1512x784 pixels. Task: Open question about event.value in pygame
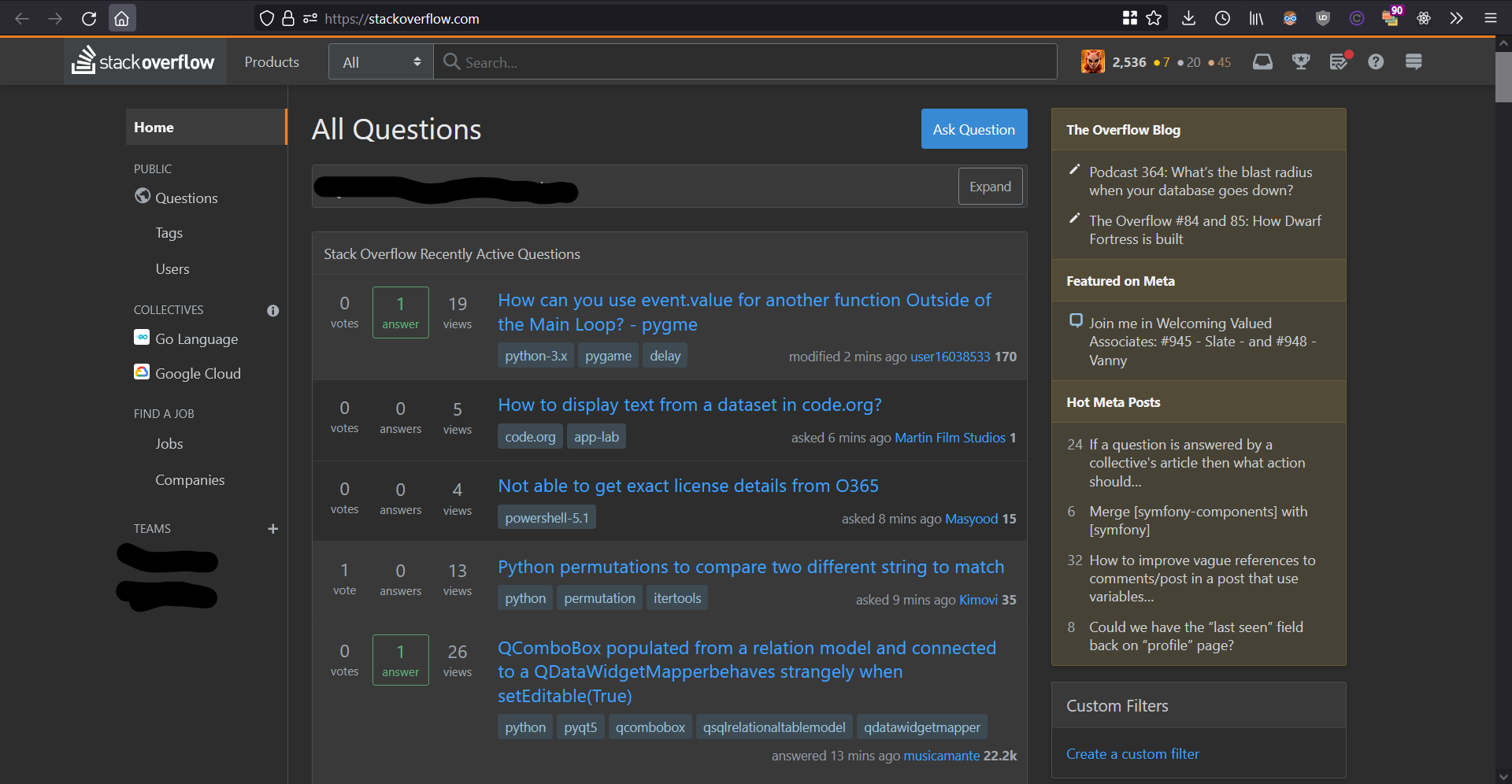744,312
